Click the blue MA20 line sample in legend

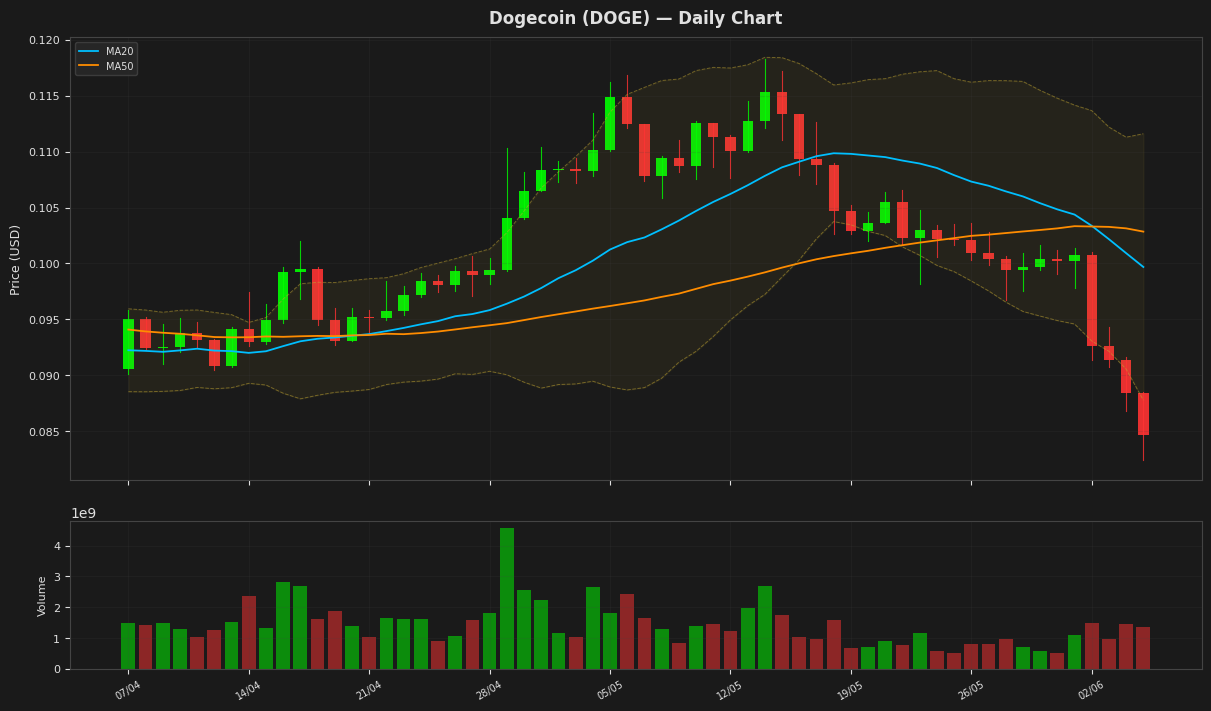[89, 52]
